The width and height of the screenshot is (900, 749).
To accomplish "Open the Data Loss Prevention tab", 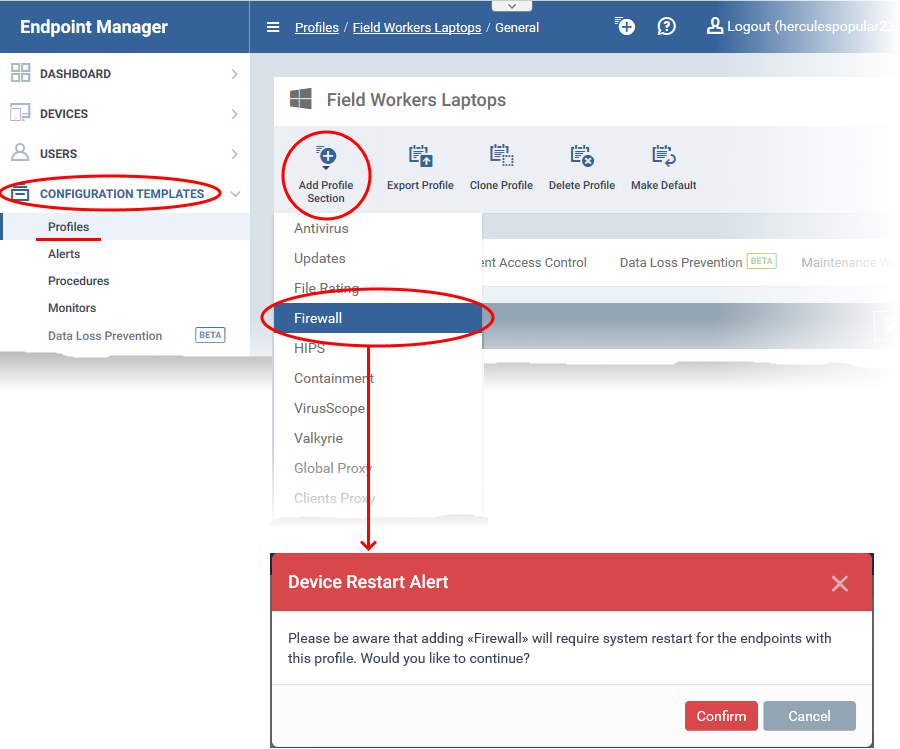I will (697, 262).
